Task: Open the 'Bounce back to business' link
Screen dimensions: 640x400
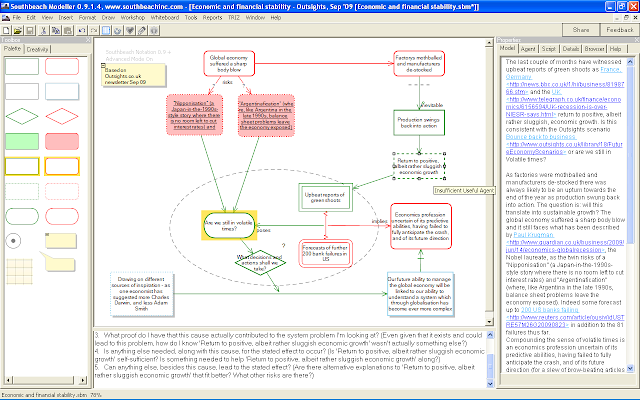Action: [x=541, y=137]
